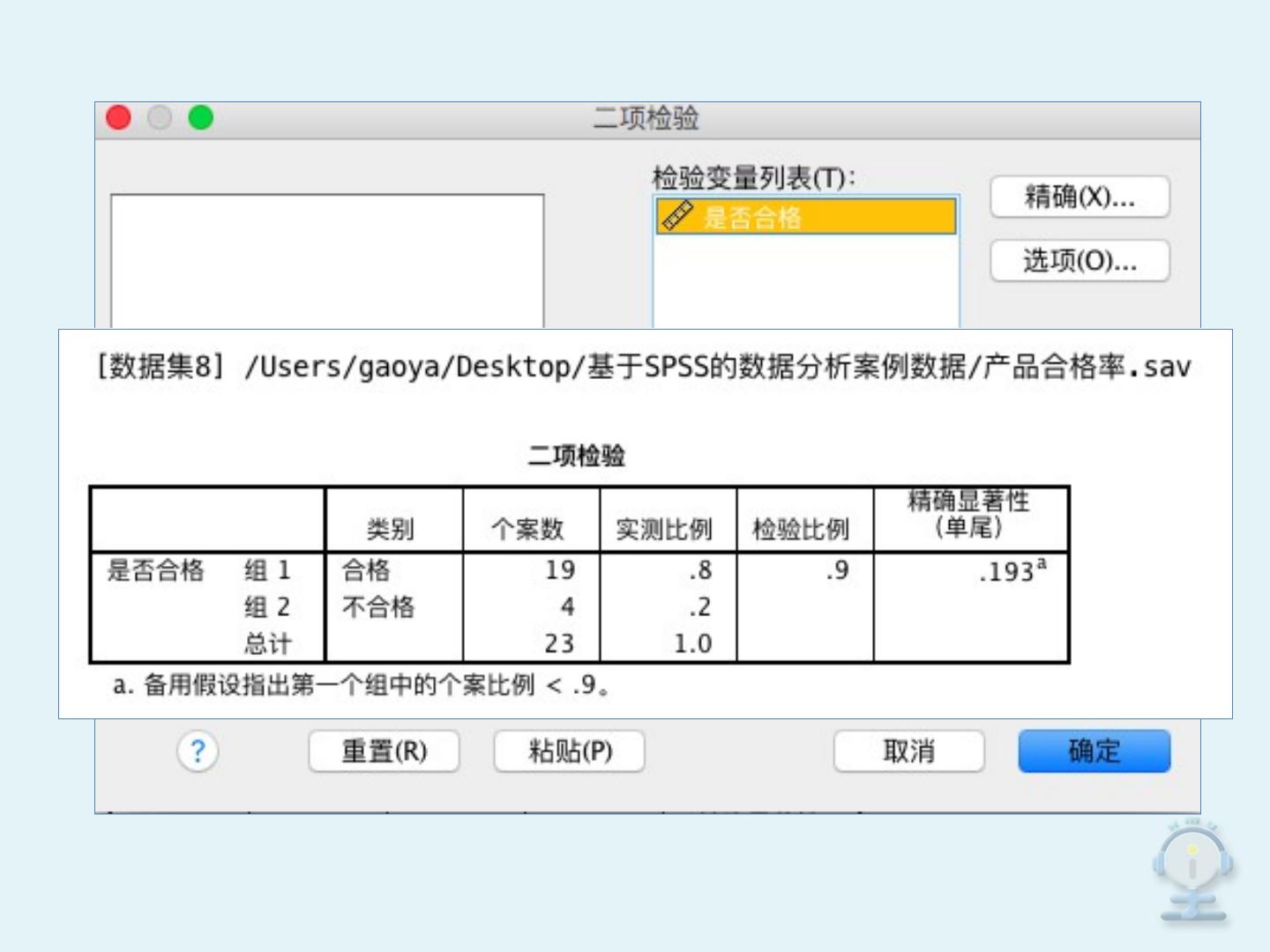Open the 精确(X)... settings
Image resolution: width=1270 pixels, height=952 pixels.
pyautogui.click(x=1079, y=197)
